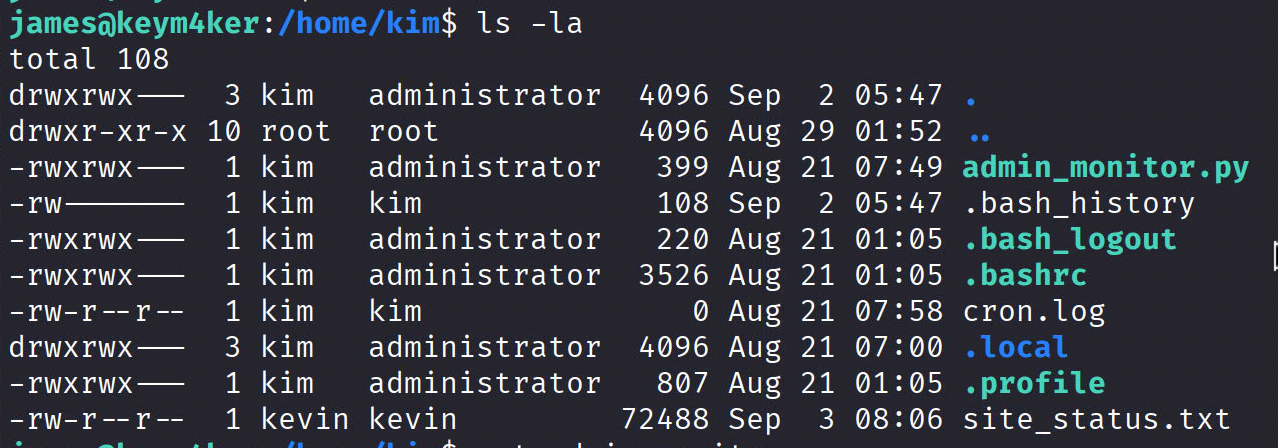Click the .bashrc filename
This screenshot has height=448, width=1278.
pyautogui.click(x=1024, y=275)
